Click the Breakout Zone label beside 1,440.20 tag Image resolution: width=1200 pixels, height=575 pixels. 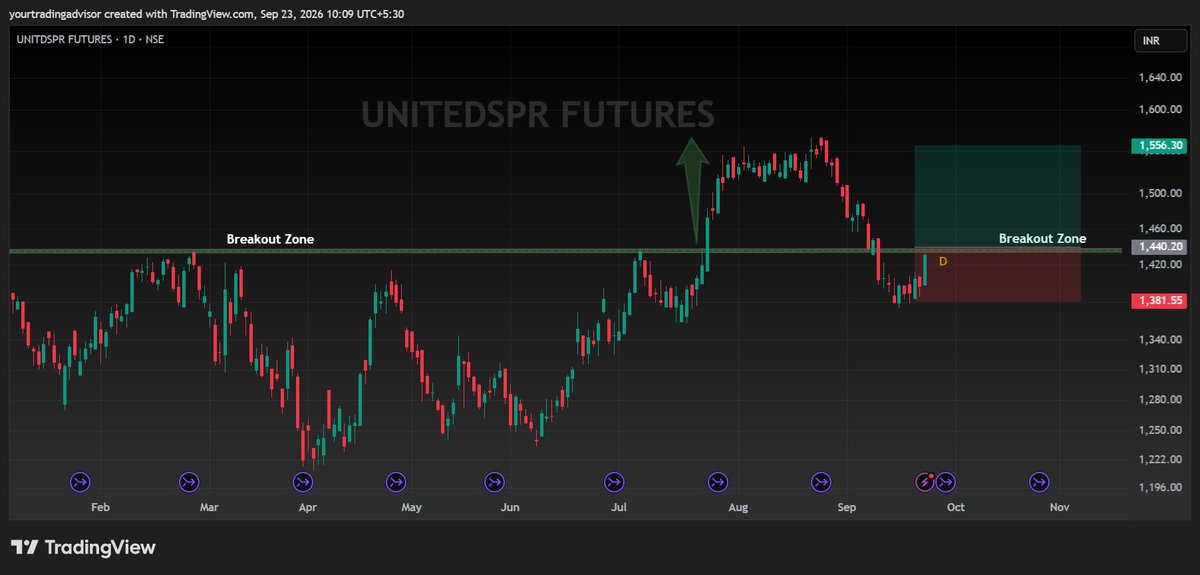1042,239
